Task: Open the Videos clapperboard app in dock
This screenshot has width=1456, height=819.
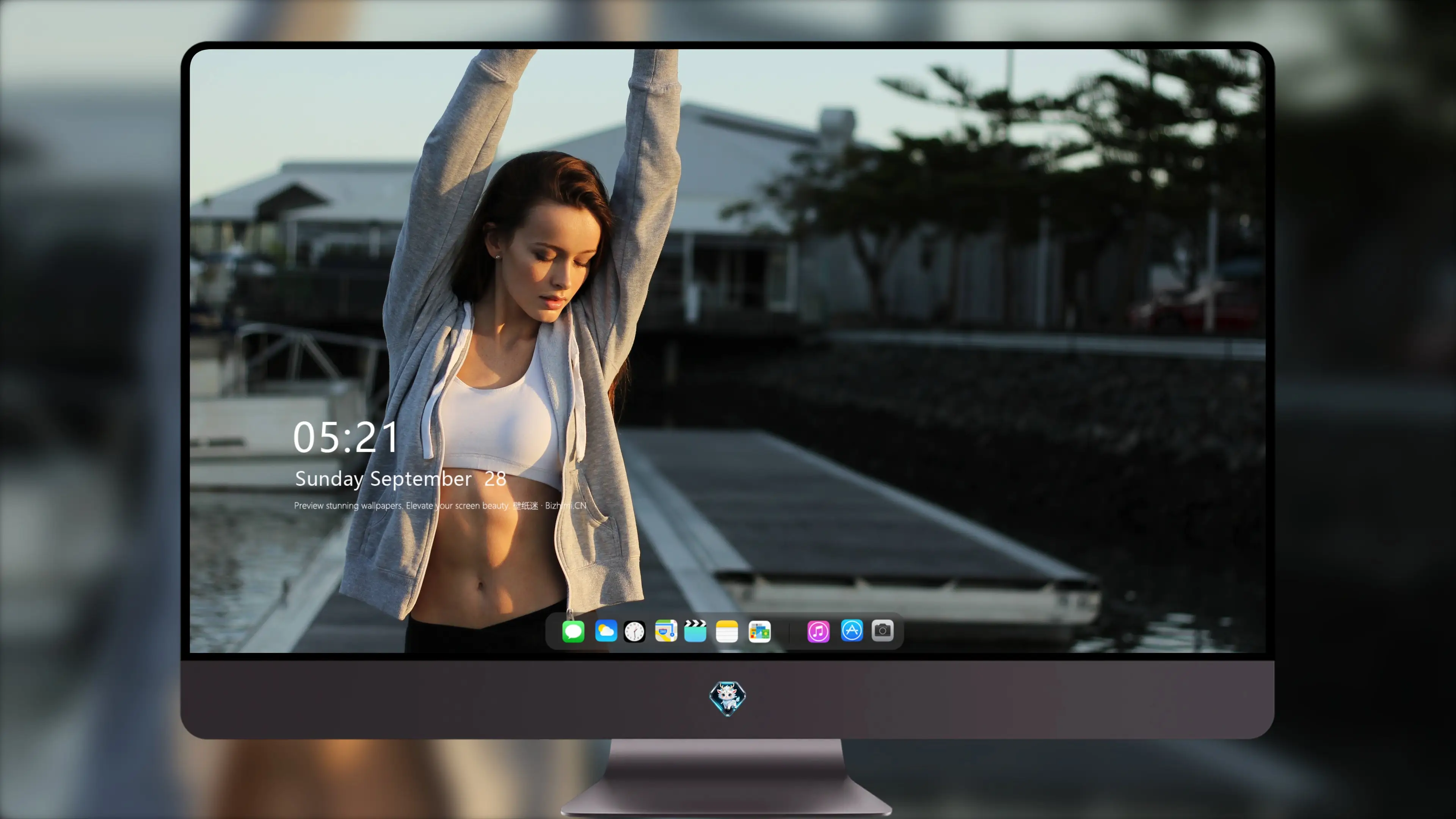Action: coord(695,631)
